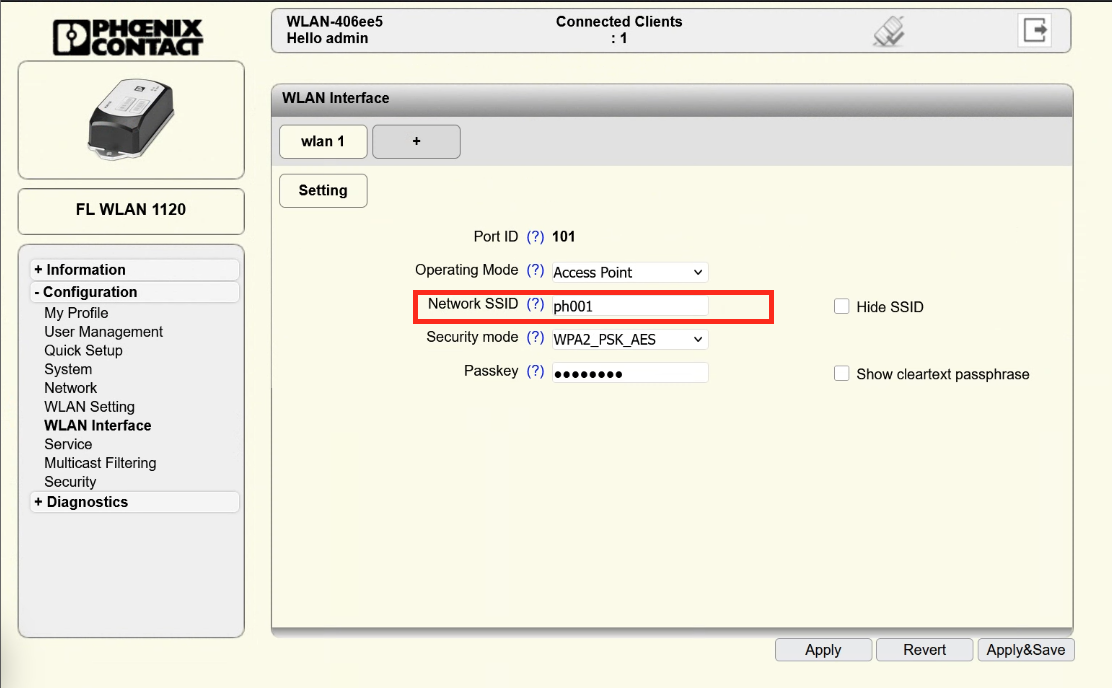Click the Network SSID text field
Screen dimensions: 1112x688
pyautogui.click(x=629, y=306)
